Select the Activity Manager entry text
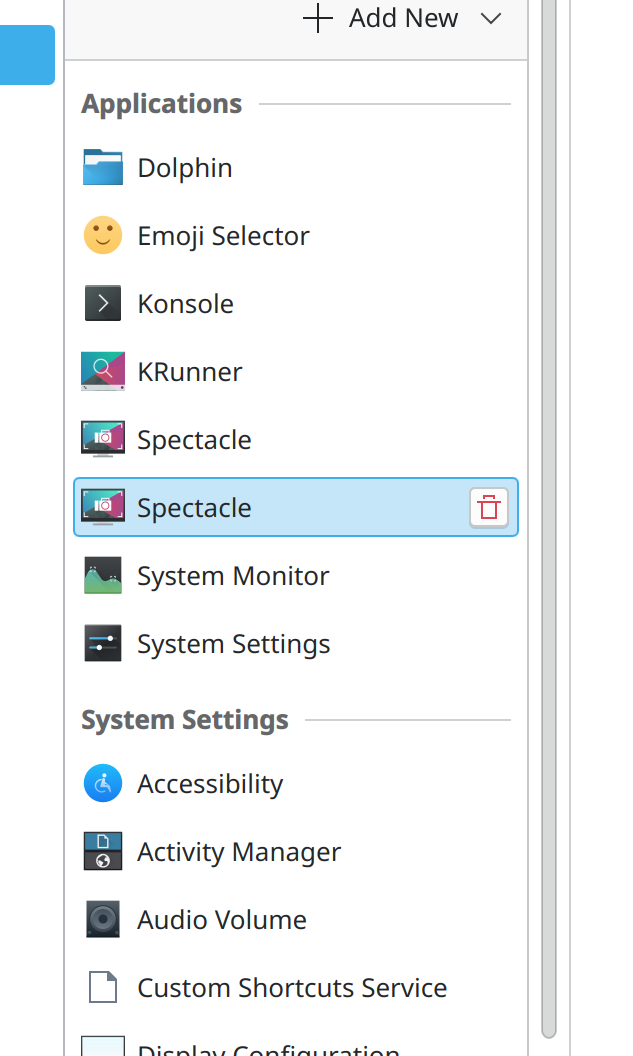The image size is (633, 1056). [240, 852]
